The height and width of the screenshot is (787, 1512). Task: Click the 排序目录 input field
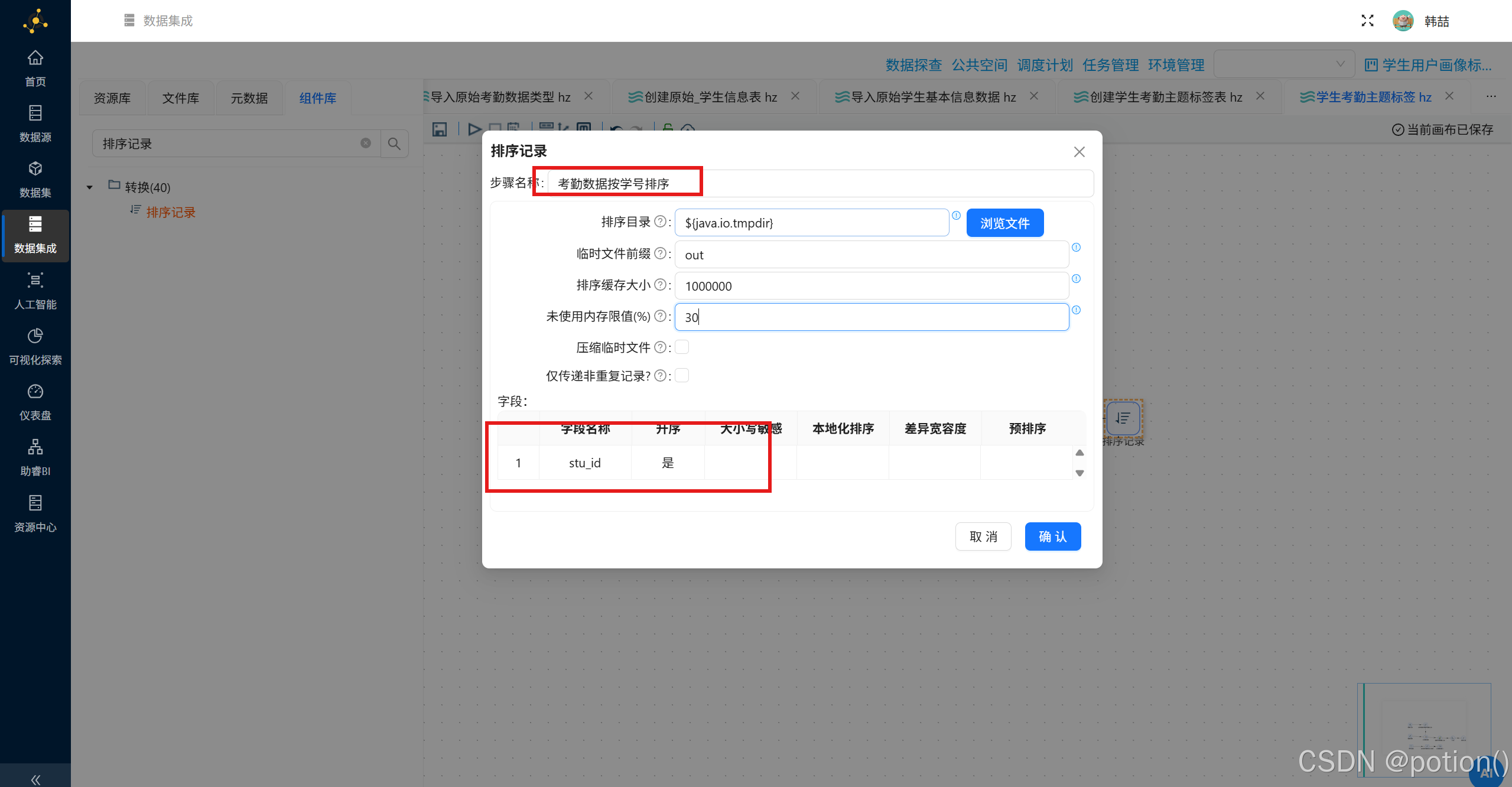coord(812,223)
